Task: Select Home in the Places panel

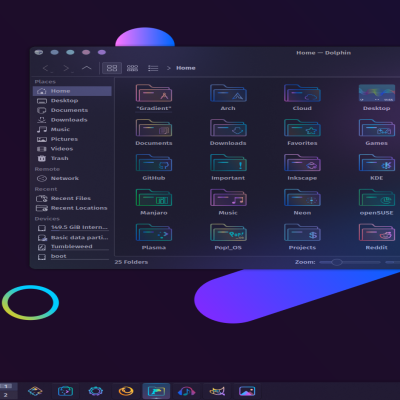Action: tap(72, 91)
